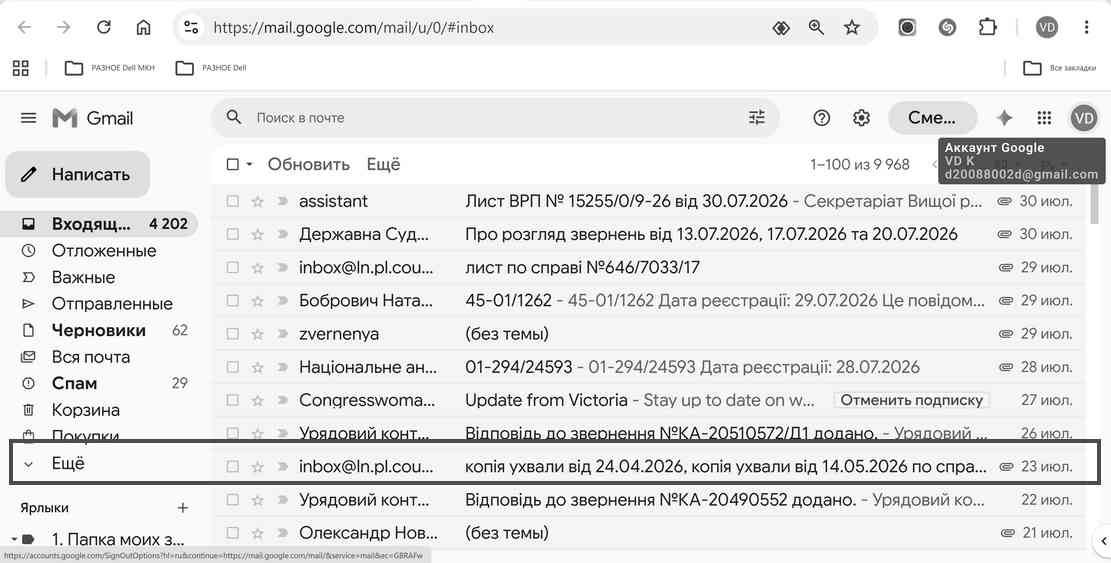Image resolution: width=1111 pixels, height=563 pixels.
Task: Click Отменить подписку on Victoria email
Action: tap(911, 400)
